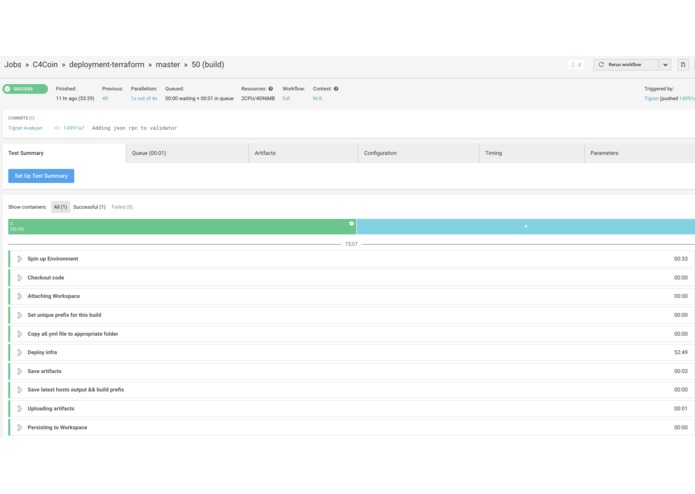Viewport: 695px width, 494px height.
Task: Click Spin up Environment duration 00:33
Action: click(x=681, y=259)
